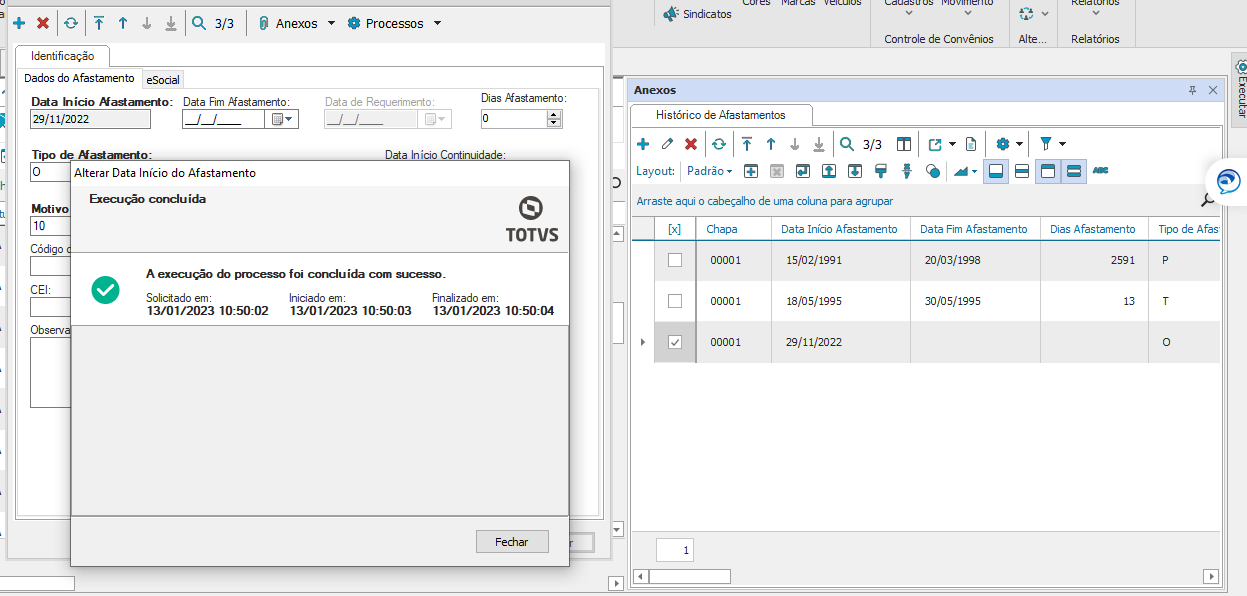Click the import layout down-arrow icon
1247x596 pixels.
(x=855, y=171)
